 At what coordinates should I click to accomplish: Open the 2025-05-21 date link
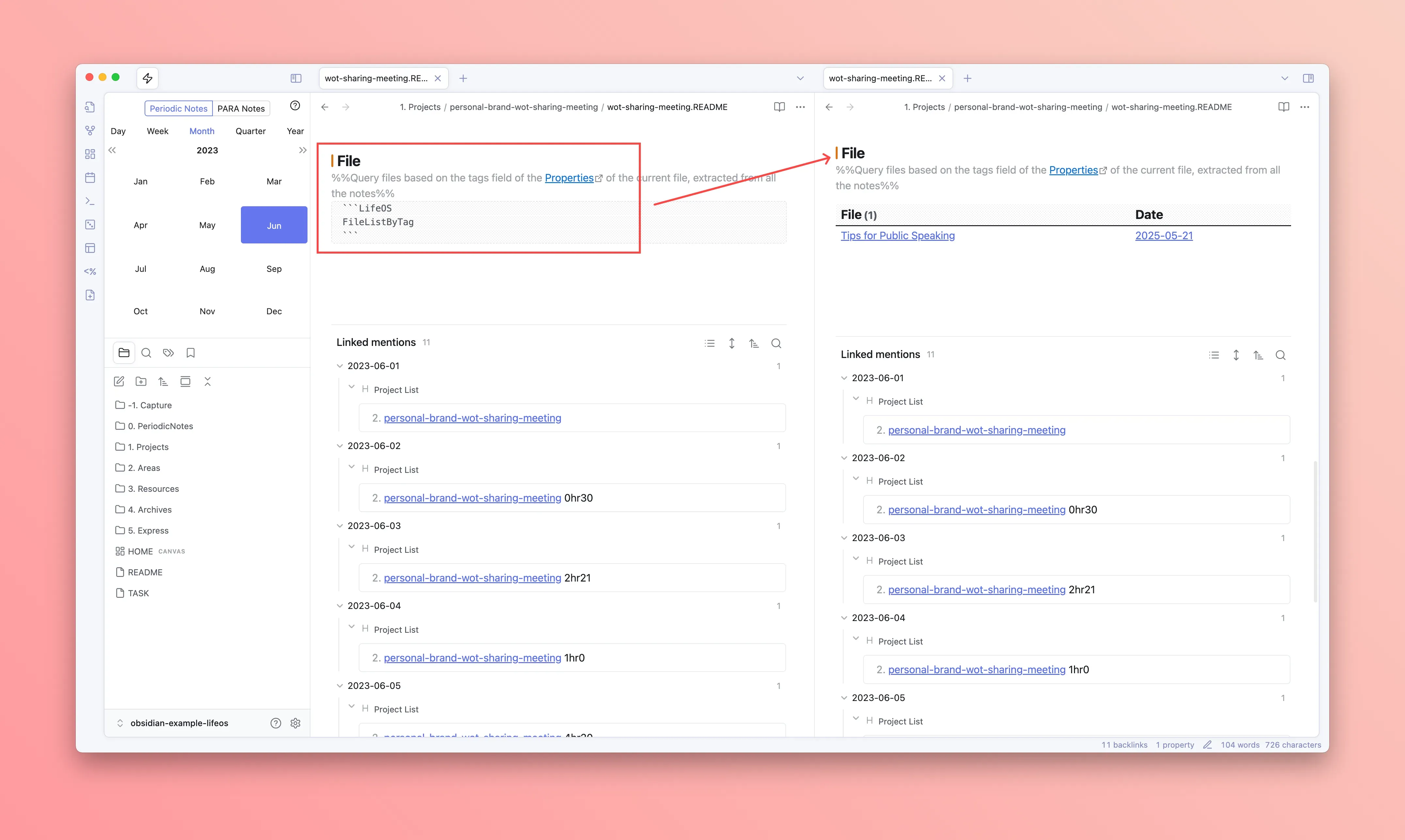point(1163,236)
